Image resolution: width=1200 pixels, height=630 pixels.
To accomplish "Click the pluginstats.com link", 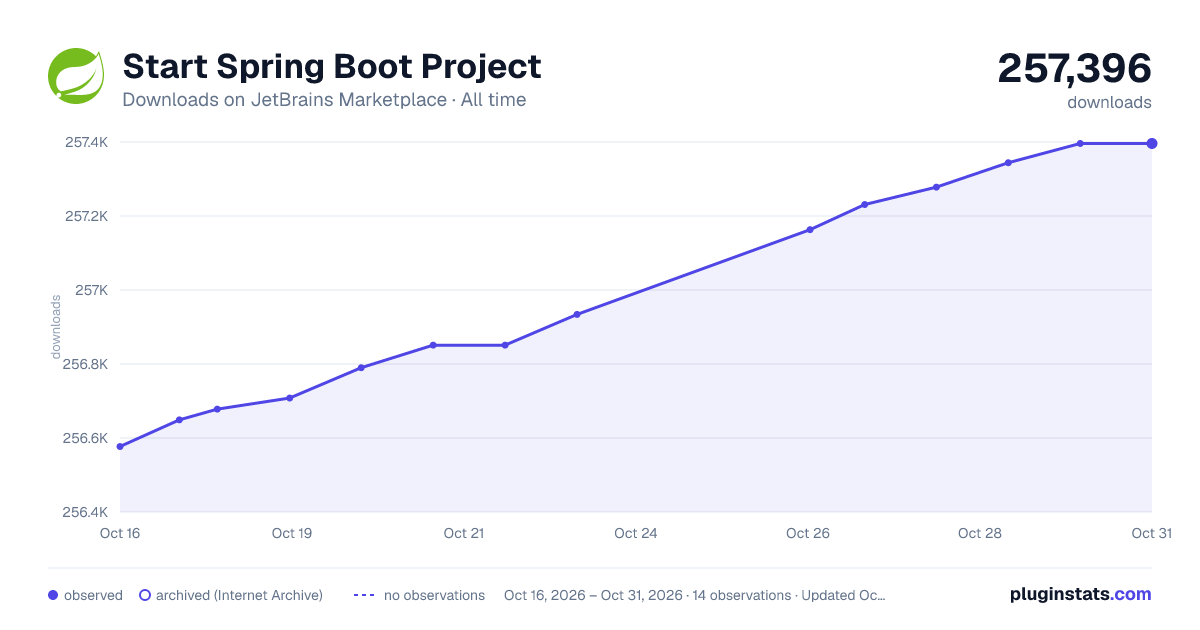I will coord(1081,594).
